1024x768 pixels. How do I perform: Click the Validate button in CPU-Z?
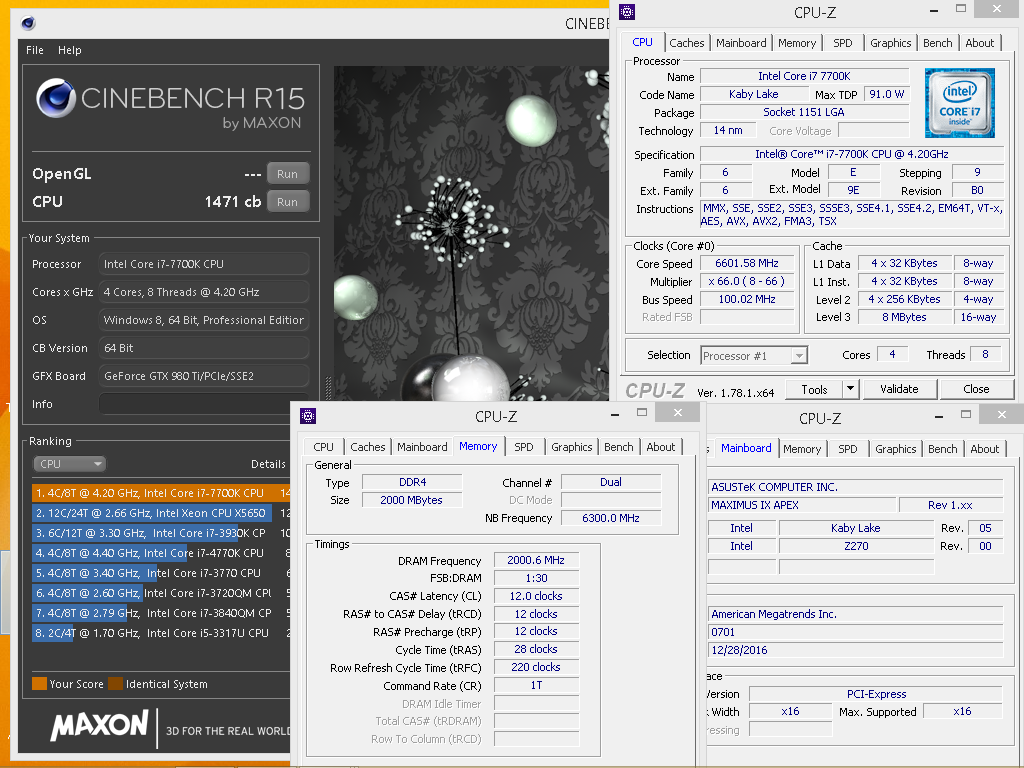899,389
